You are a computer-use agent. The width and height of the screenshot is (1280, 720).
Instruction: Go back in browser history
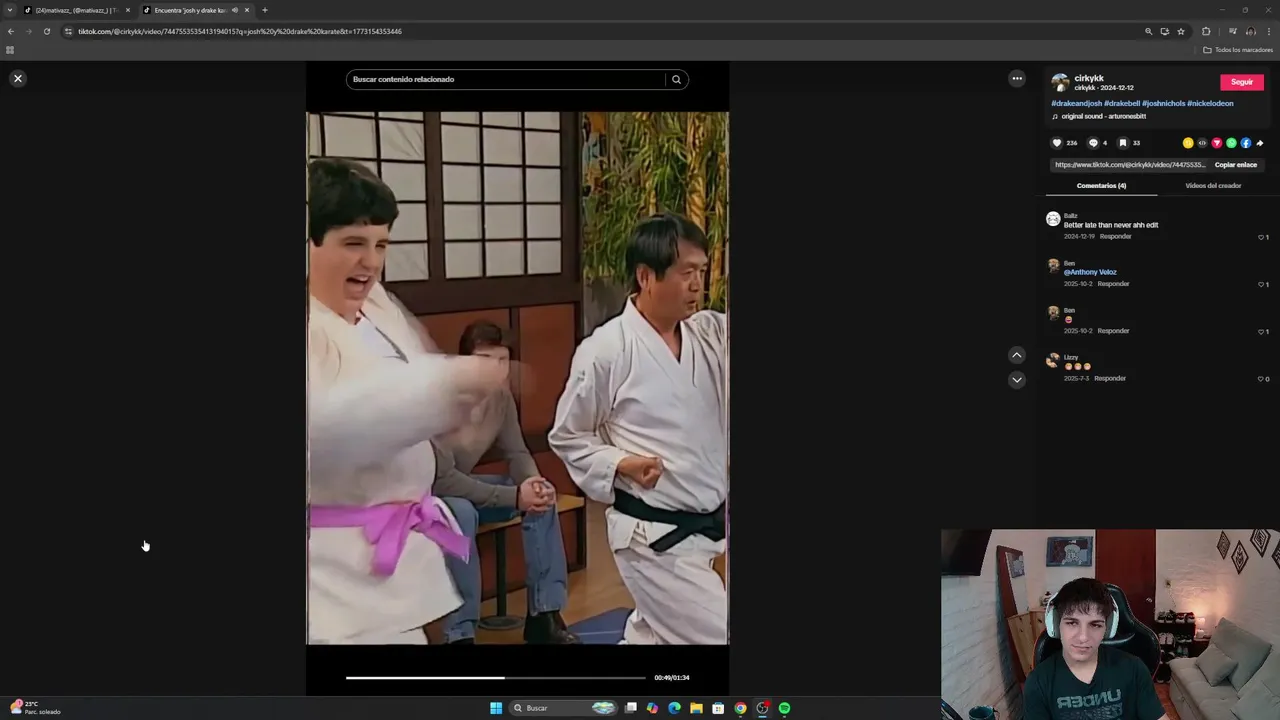click(11, 31)
